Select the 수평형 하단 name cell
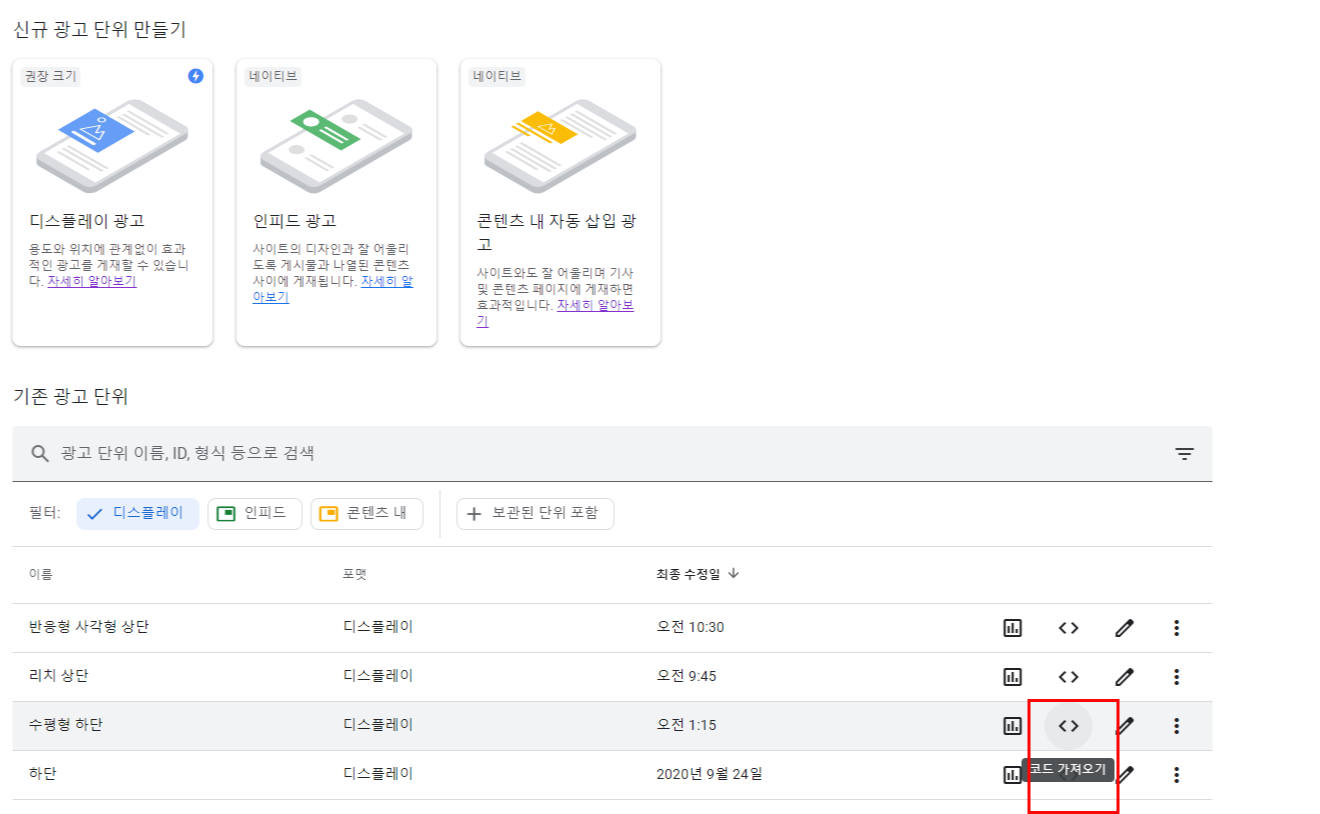The width and height of the screenshot is (1320, 814). 66,725
